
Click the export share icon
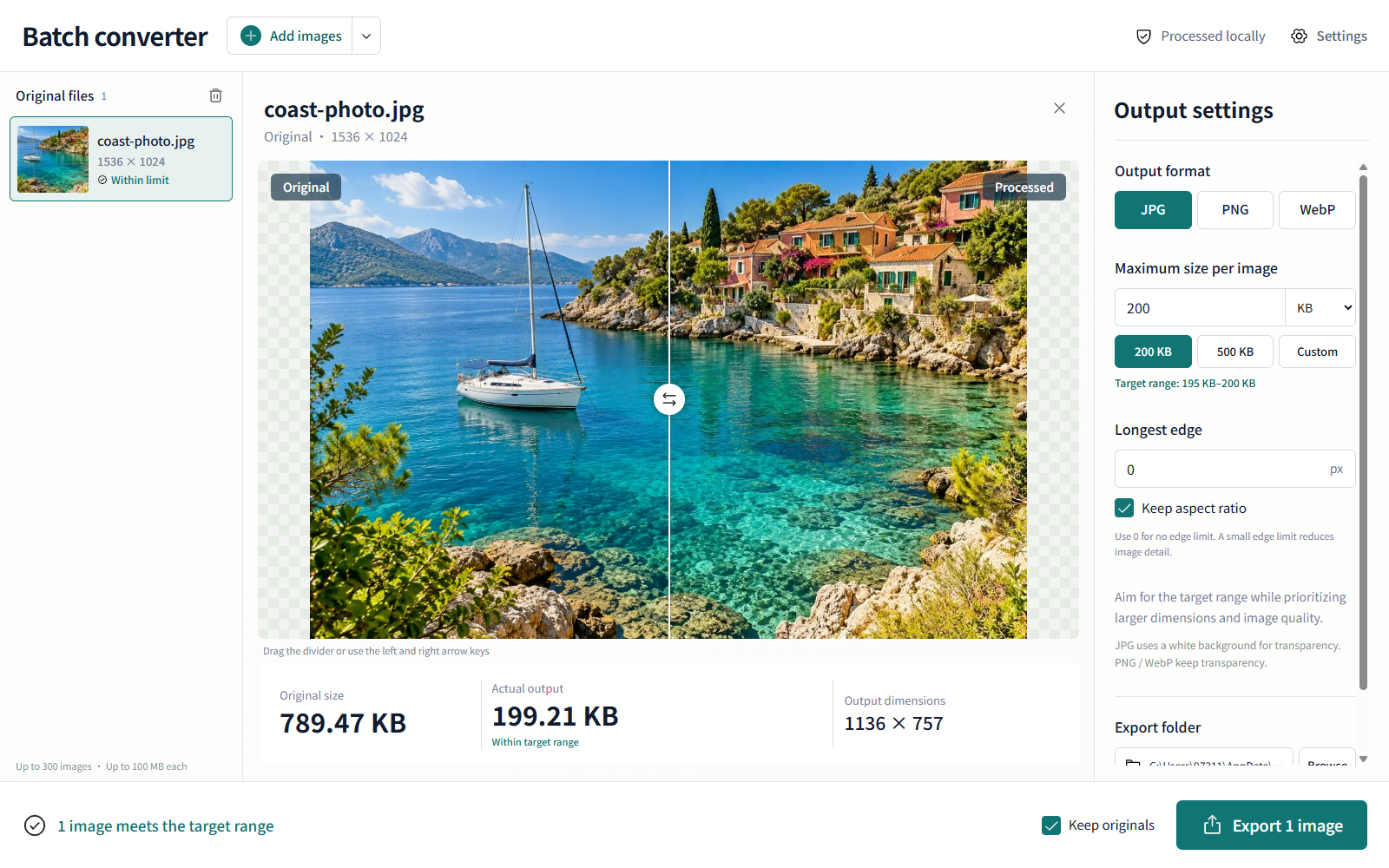tap(1213, 825)
